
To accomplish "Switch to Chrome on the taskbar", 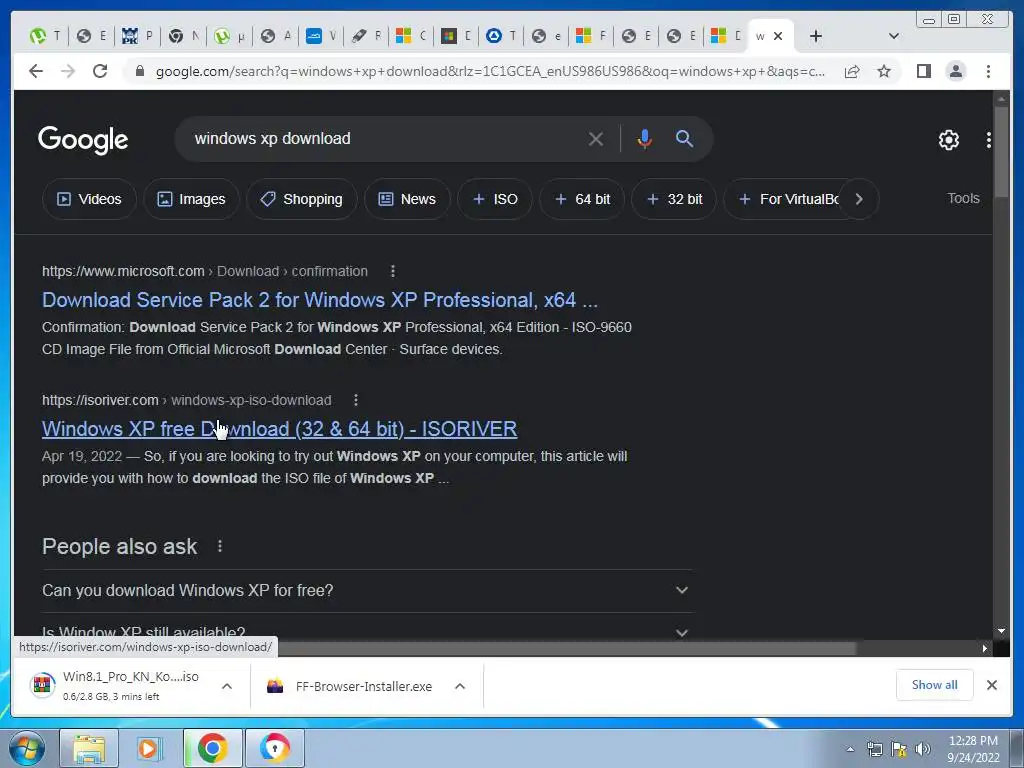I will pyautogui.click(x=213, y=748).
